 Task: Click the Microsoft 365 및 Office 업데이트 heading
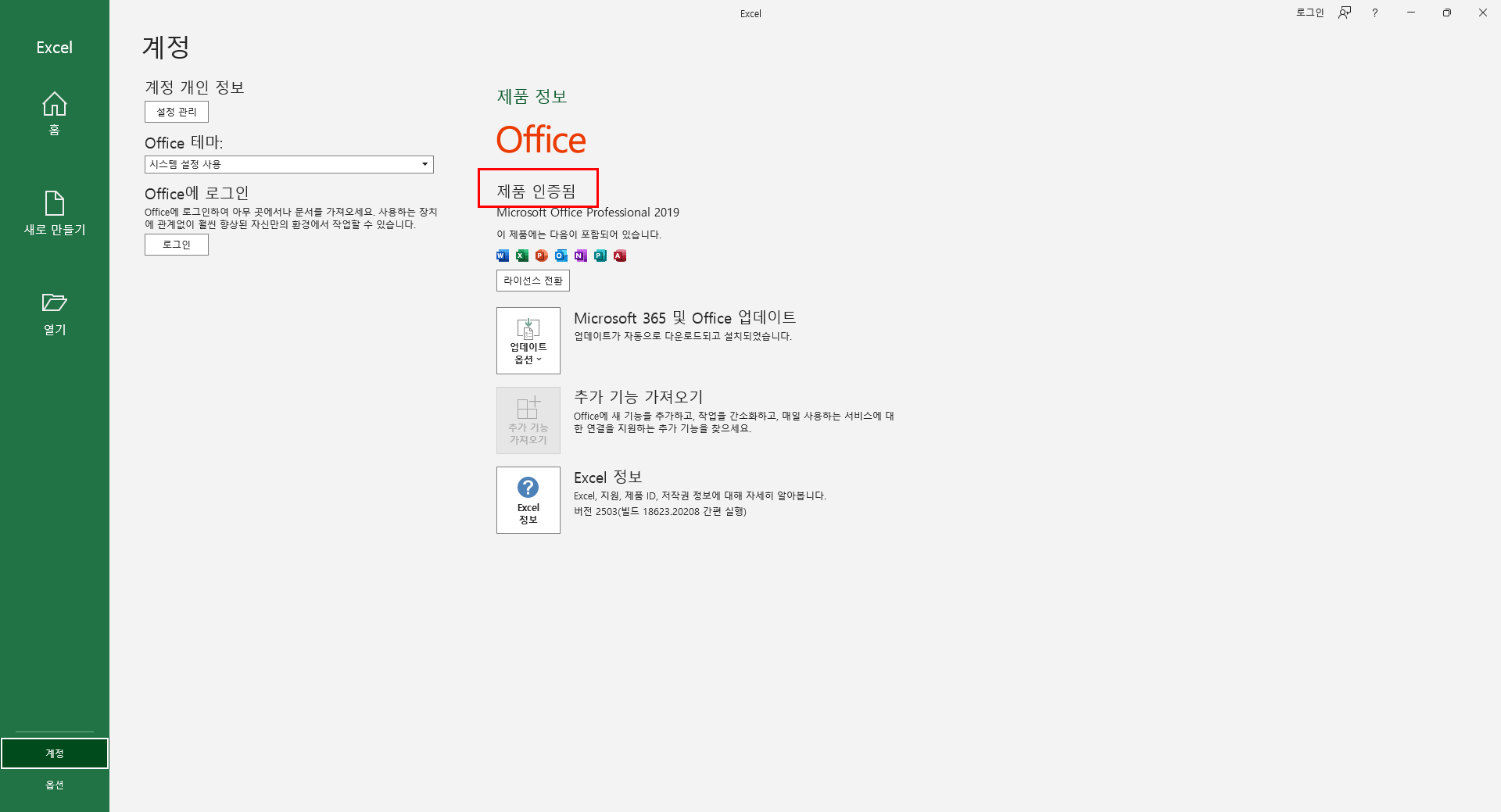click(x=685, y=317)
